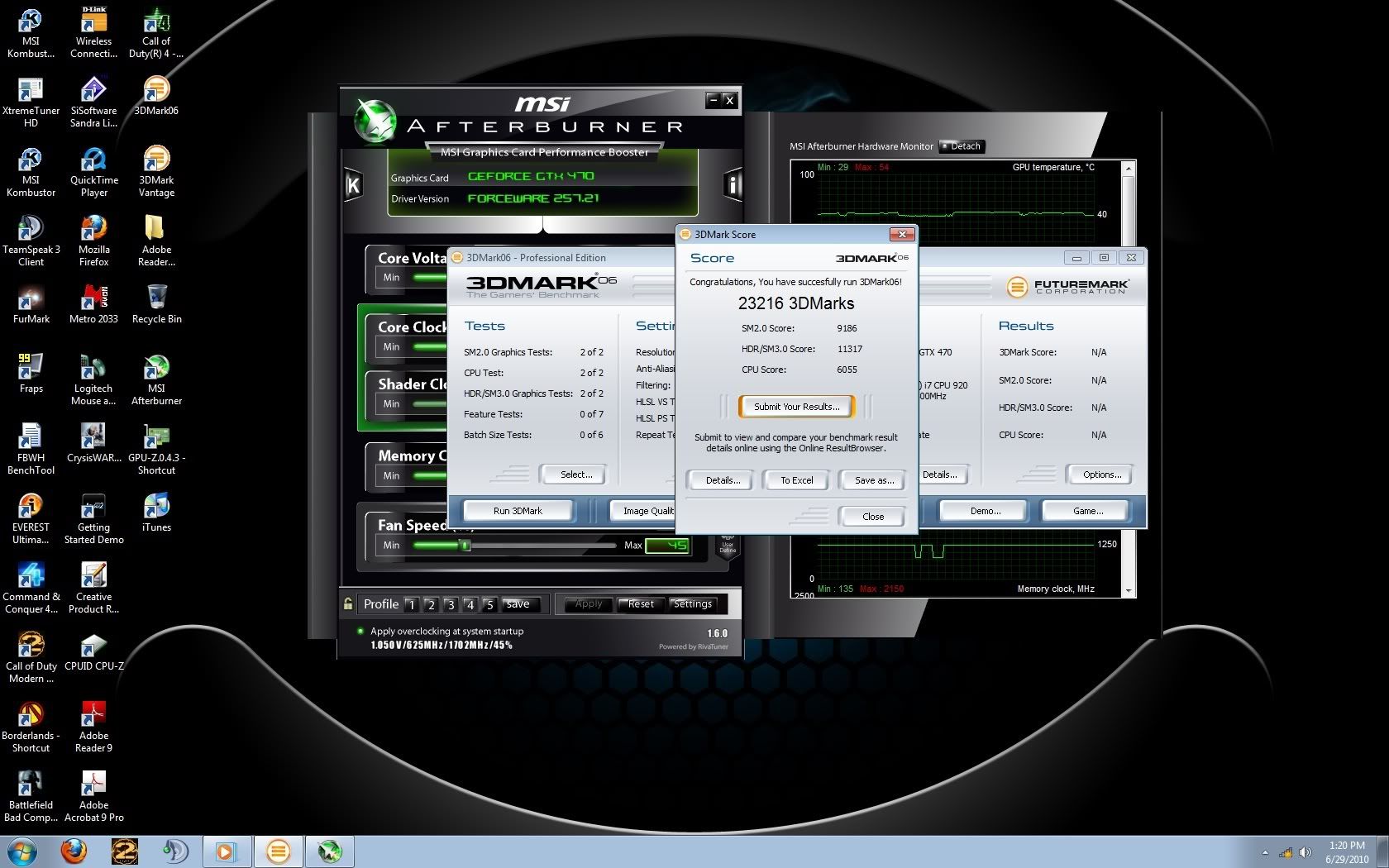1389x868 pixels.
Task: Click Run 3DMark button
Action: click(x=518, y=511)
